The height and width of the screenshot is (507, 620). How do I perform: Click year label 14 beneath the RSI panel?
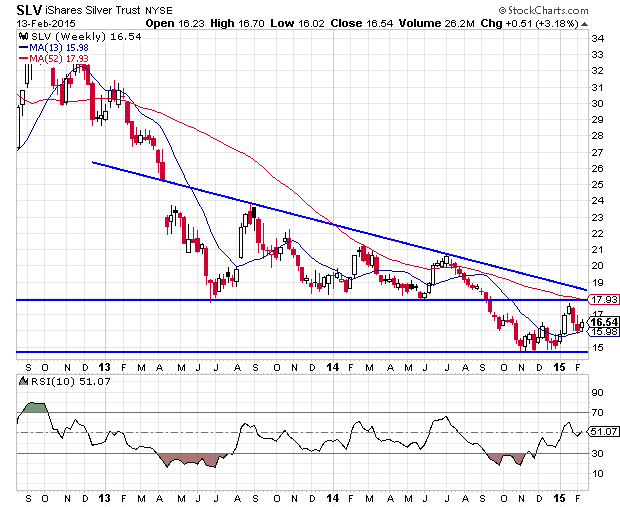[x=333, y=498]
